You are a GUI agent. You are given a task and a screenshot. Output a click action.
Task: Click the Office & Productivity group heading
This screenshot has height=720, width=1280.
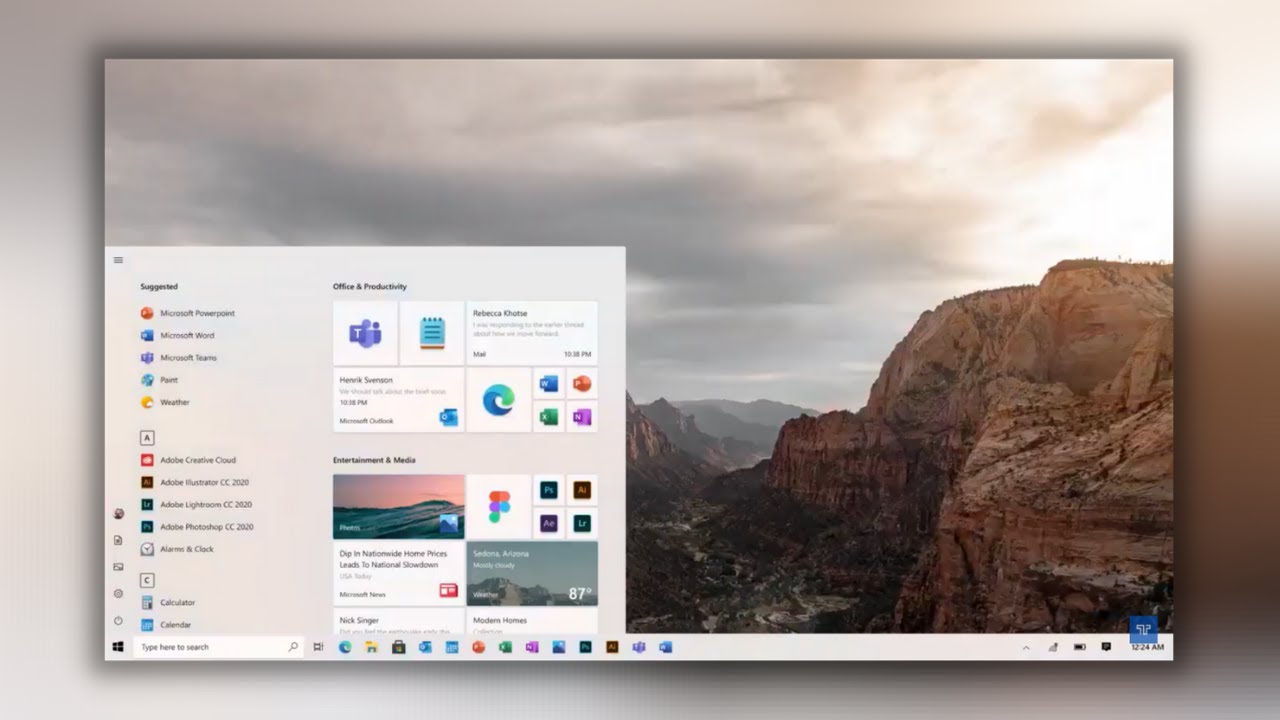(370, 287)
